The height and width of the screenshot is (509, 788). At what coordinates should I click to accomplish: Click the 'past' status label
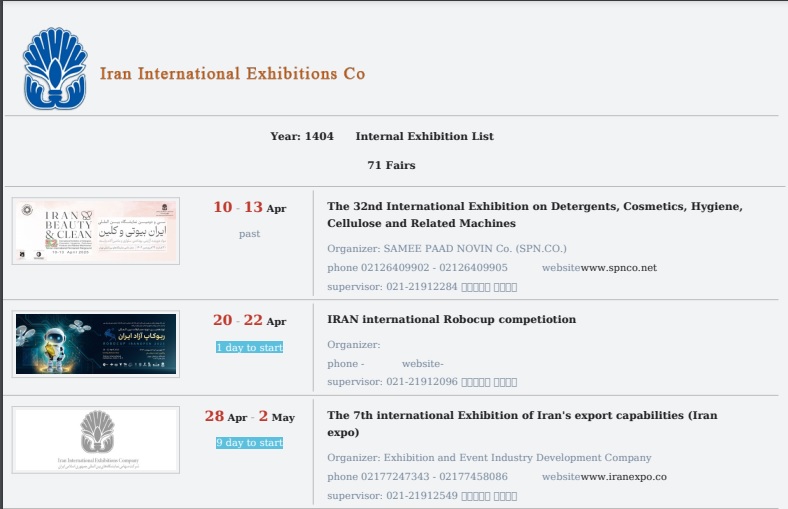point(249,233)
